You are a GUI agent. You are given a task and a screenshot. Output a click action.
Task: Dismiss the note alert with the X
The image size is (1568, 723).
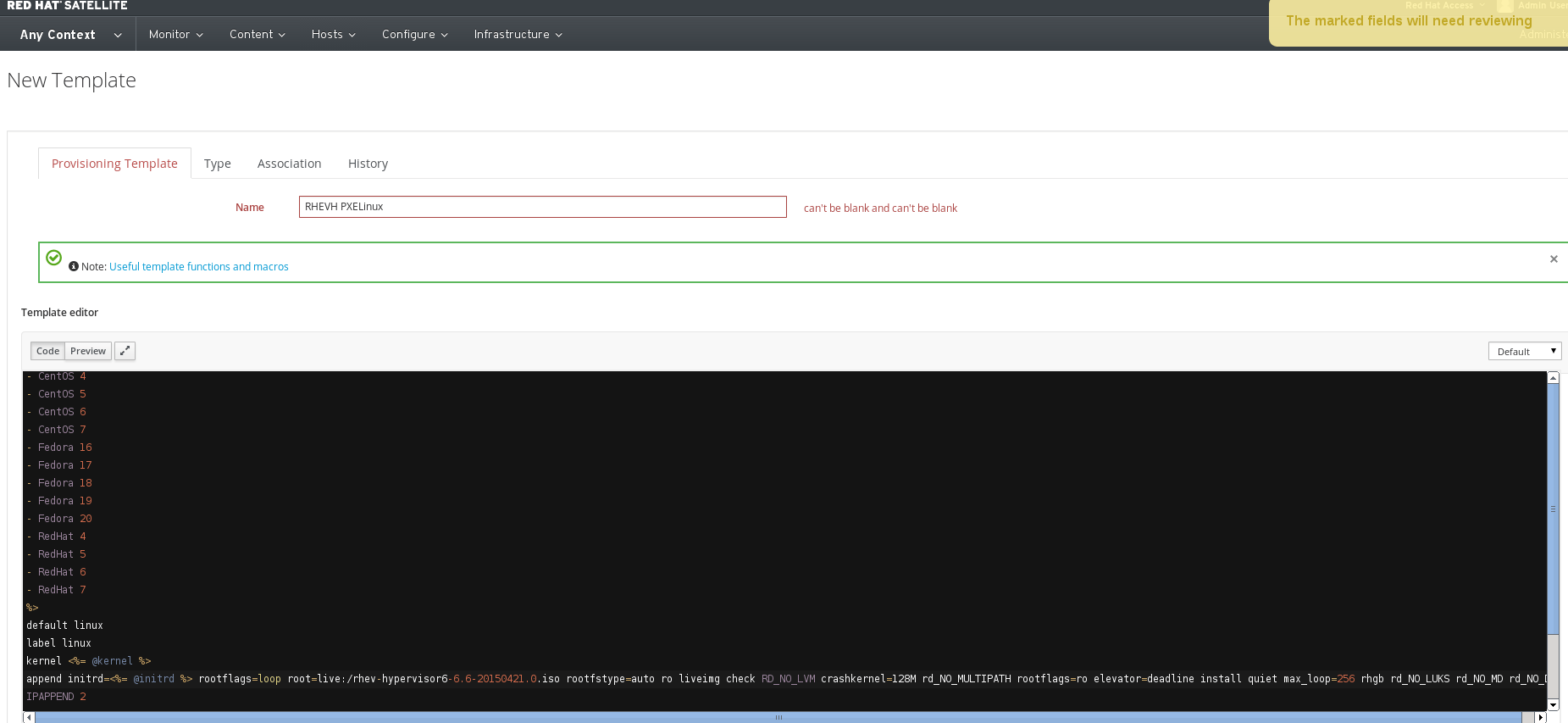(x=1554, y=259)
